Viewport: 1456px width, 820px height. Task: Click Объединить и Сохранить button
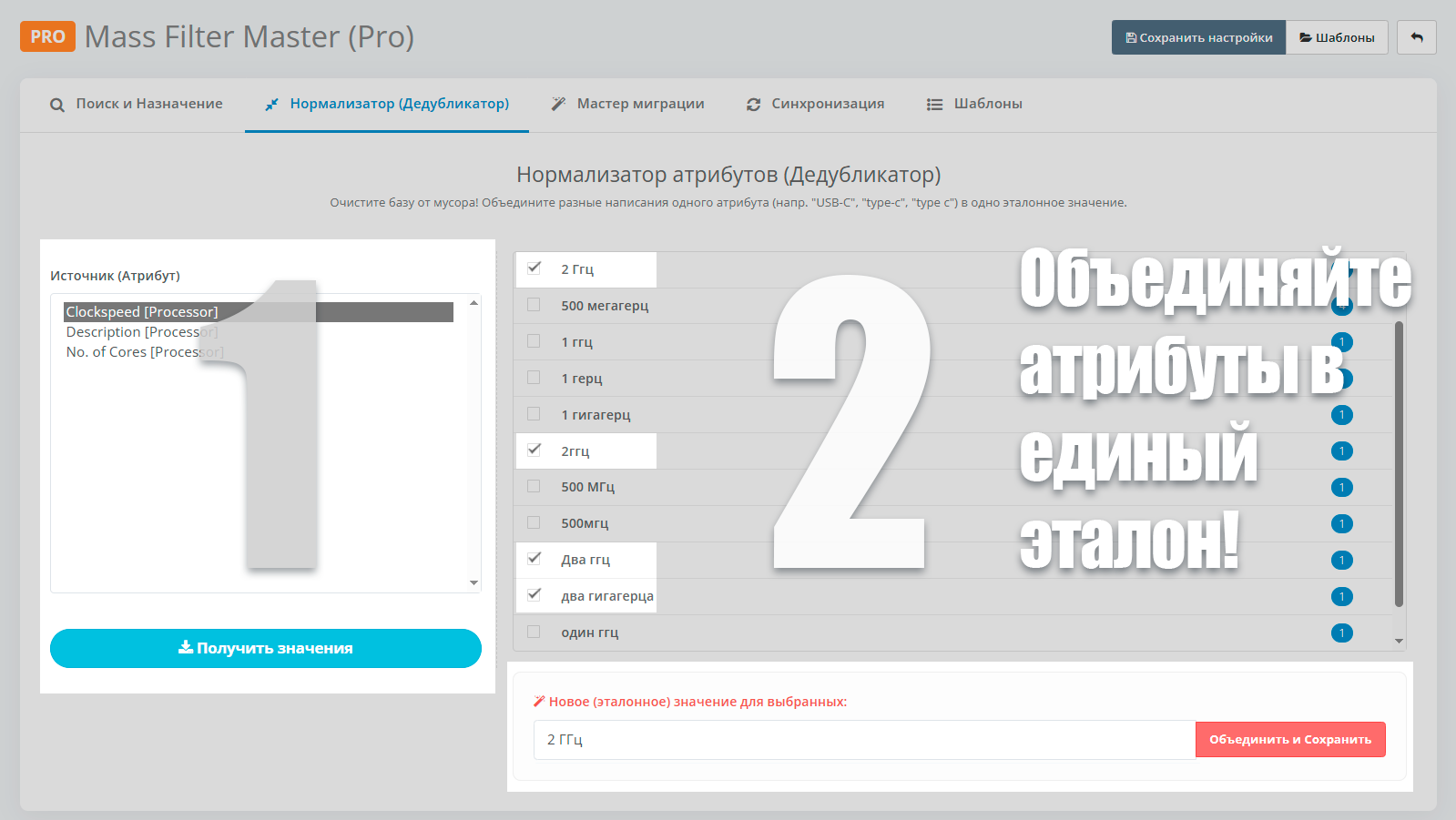coord(1289,740)
